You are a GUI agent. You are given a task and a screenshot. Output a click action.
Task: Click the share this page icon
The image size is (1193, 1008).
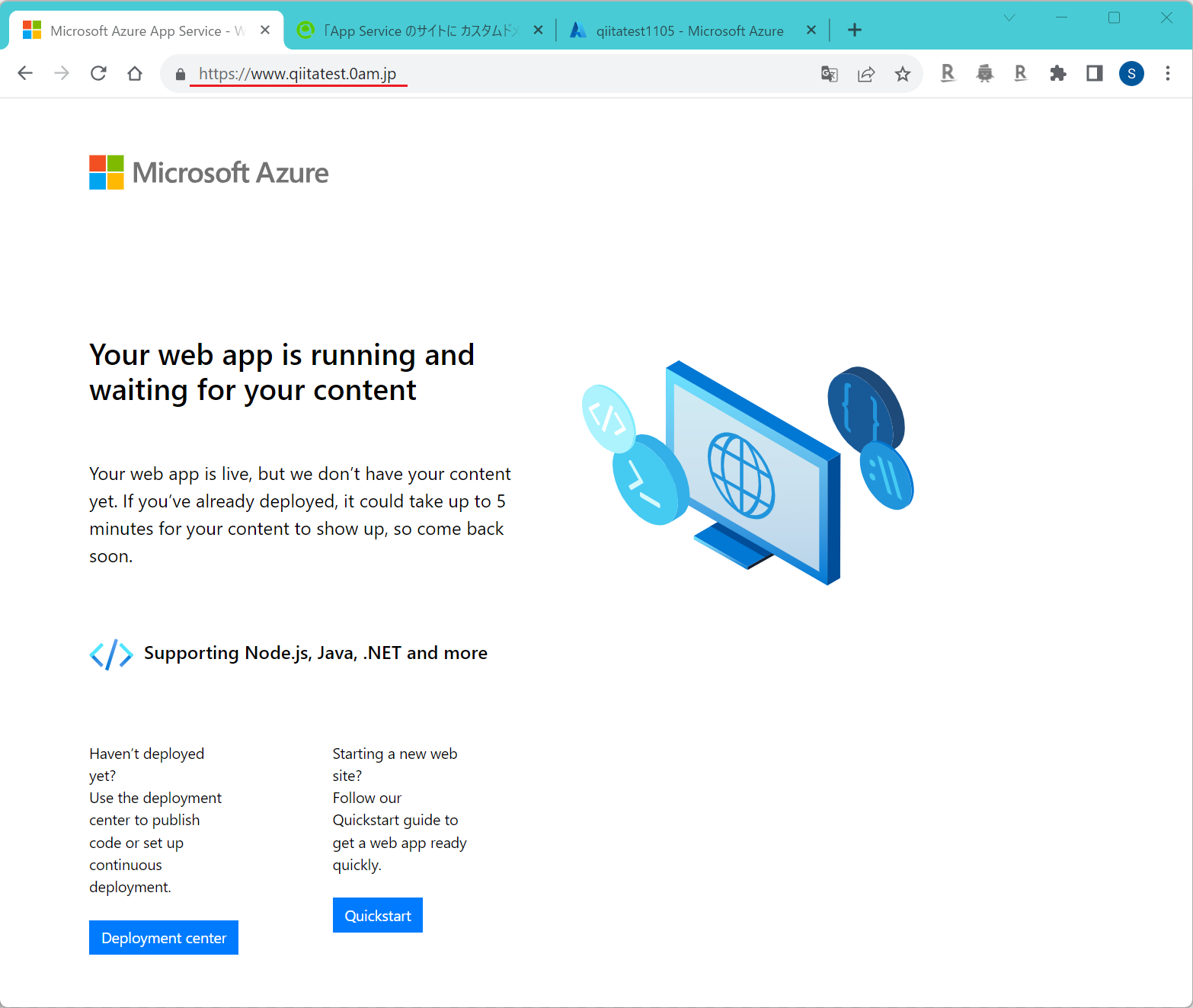[866, 74]
